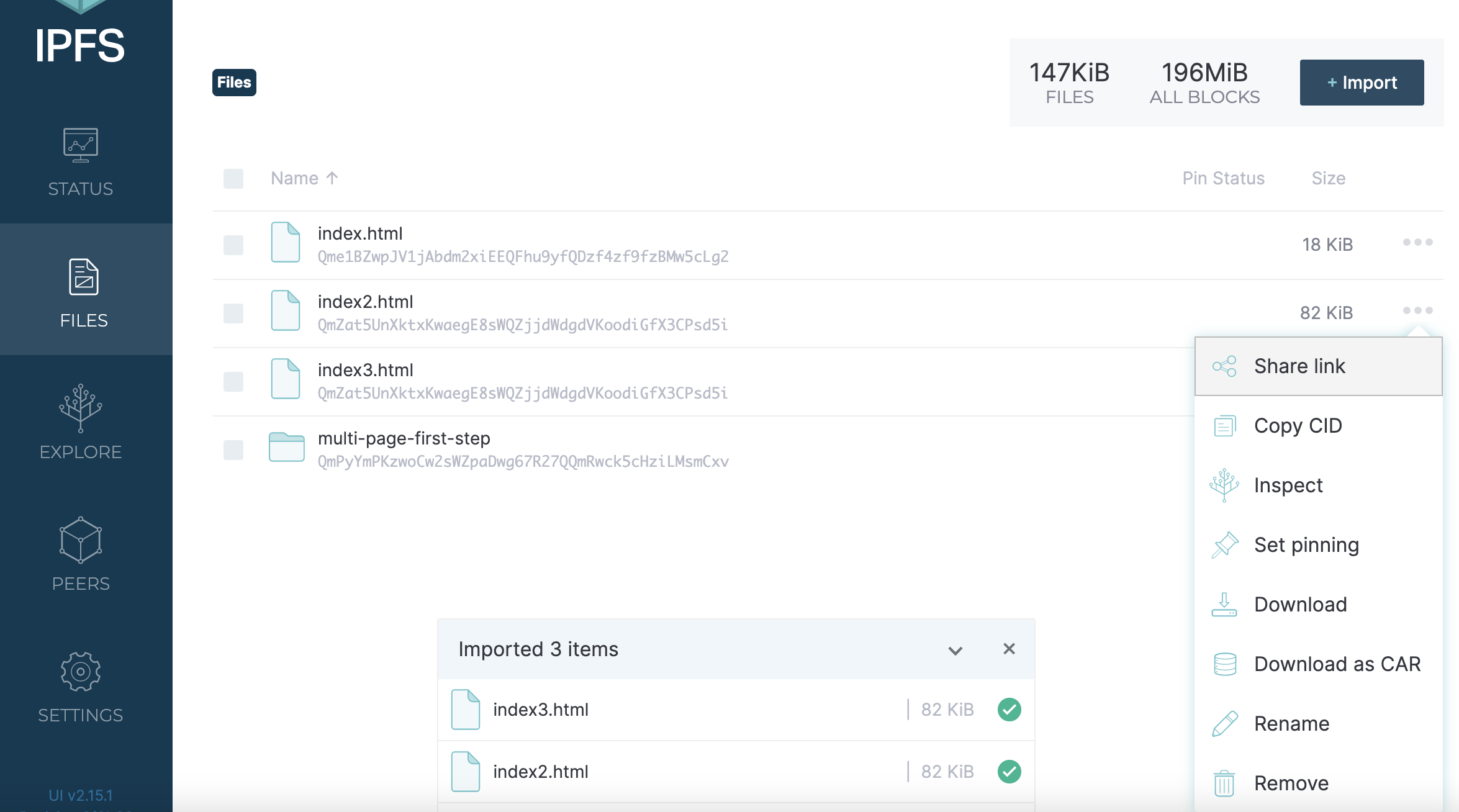Collapse the Imported 3 items panel
This screenshot has width=1459, height=812.
pyautogui.click(x=955, y=650)
